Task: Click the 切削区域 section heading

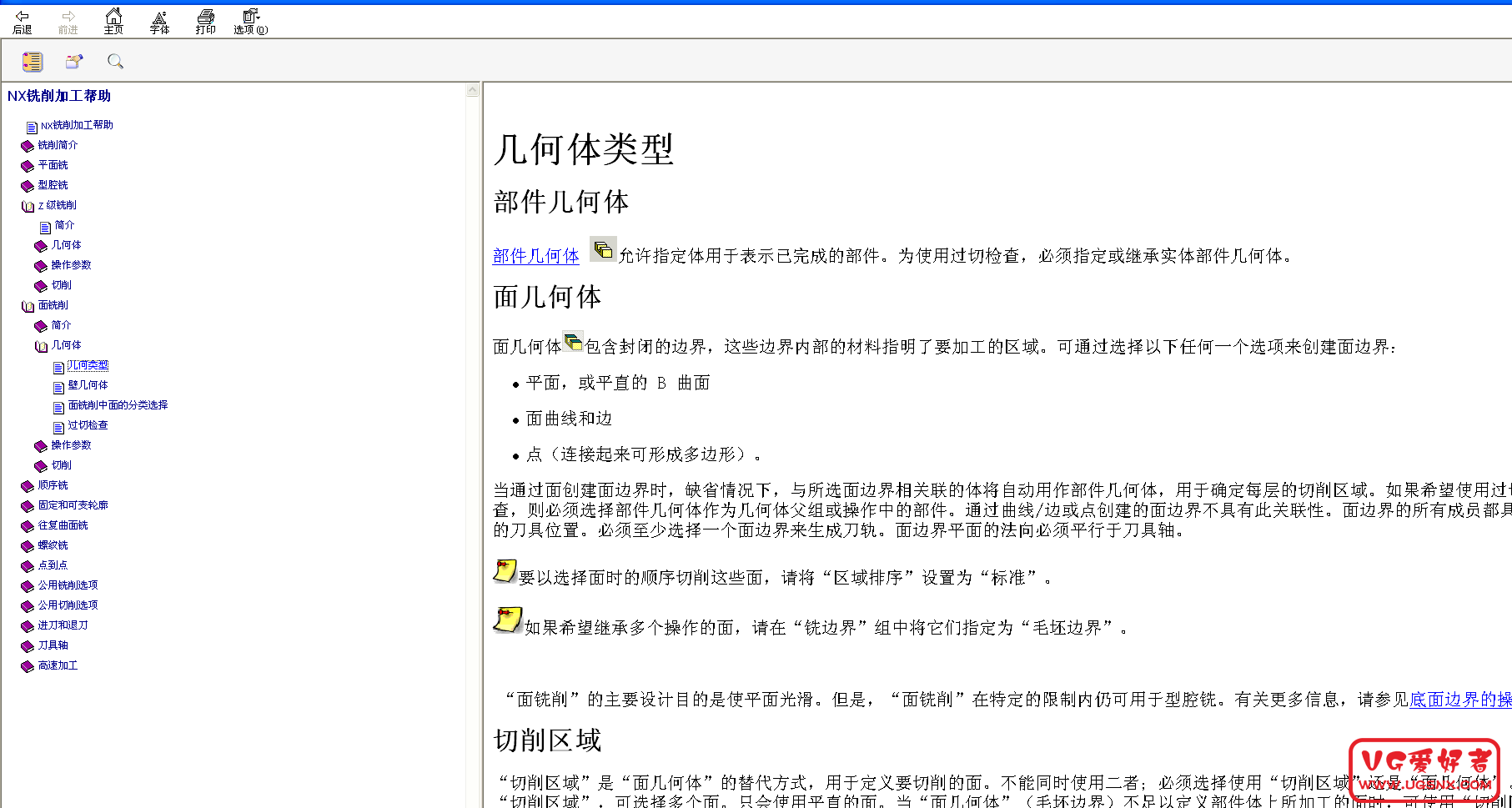Action: (547, 740)
